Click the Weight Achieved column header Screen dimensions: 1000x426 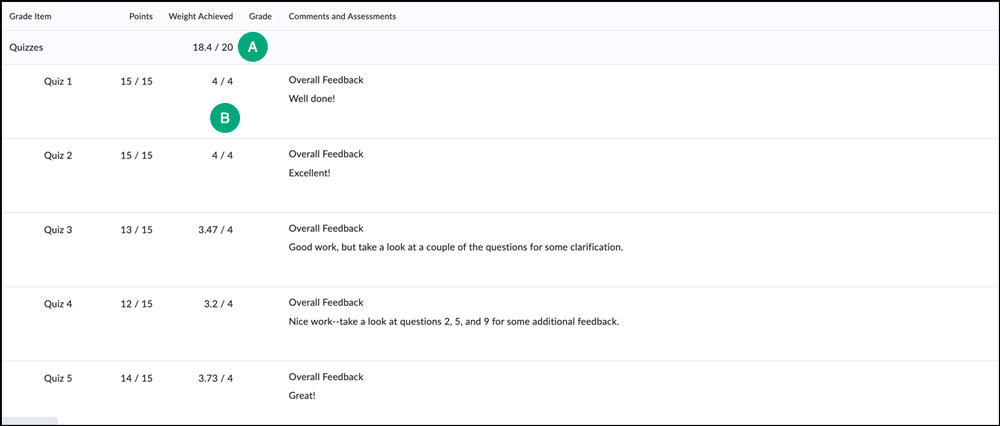click(201, 17)
